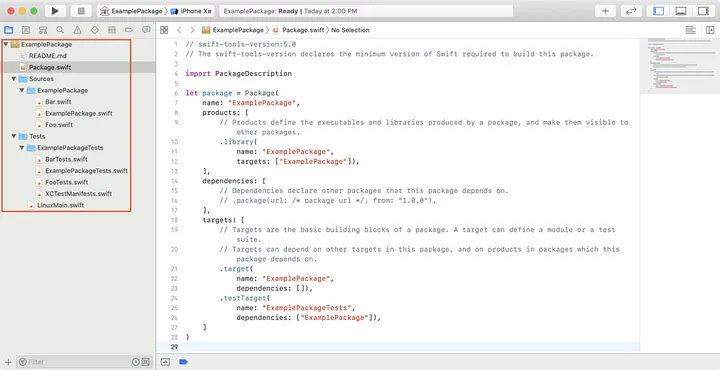Open the editor options lines icon
The height and width of the screenshot is (370, 720).
click(690, 30)
